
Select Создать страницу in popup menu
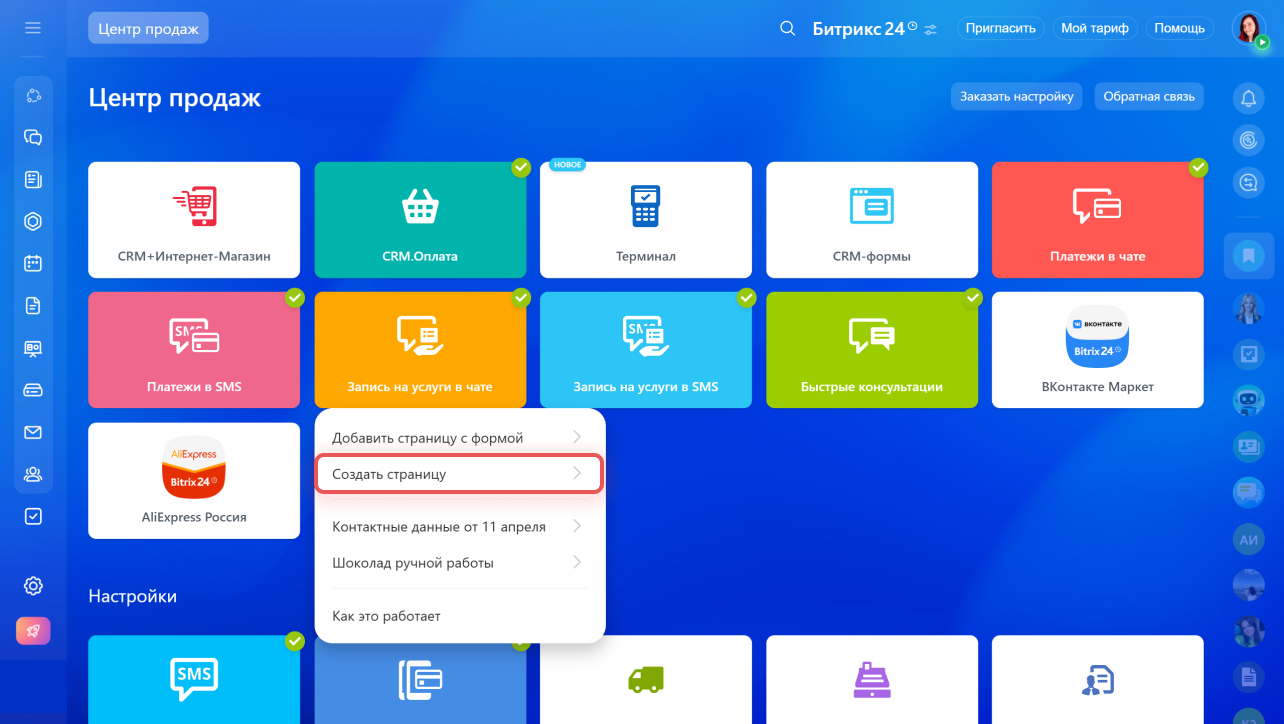click(x=459, y=474)
